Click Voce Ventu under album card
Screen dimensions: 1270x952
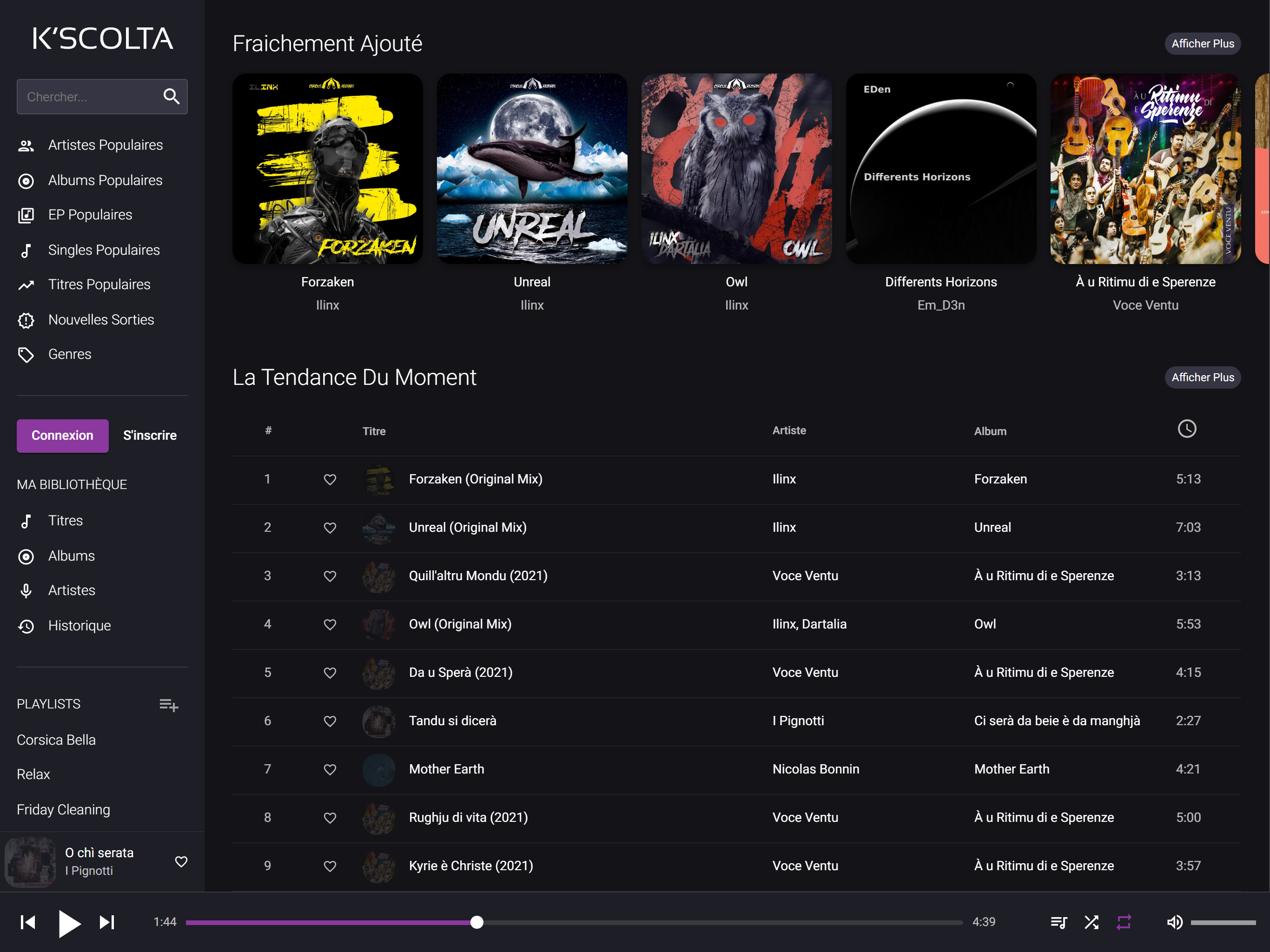(x=1145, y=305)
